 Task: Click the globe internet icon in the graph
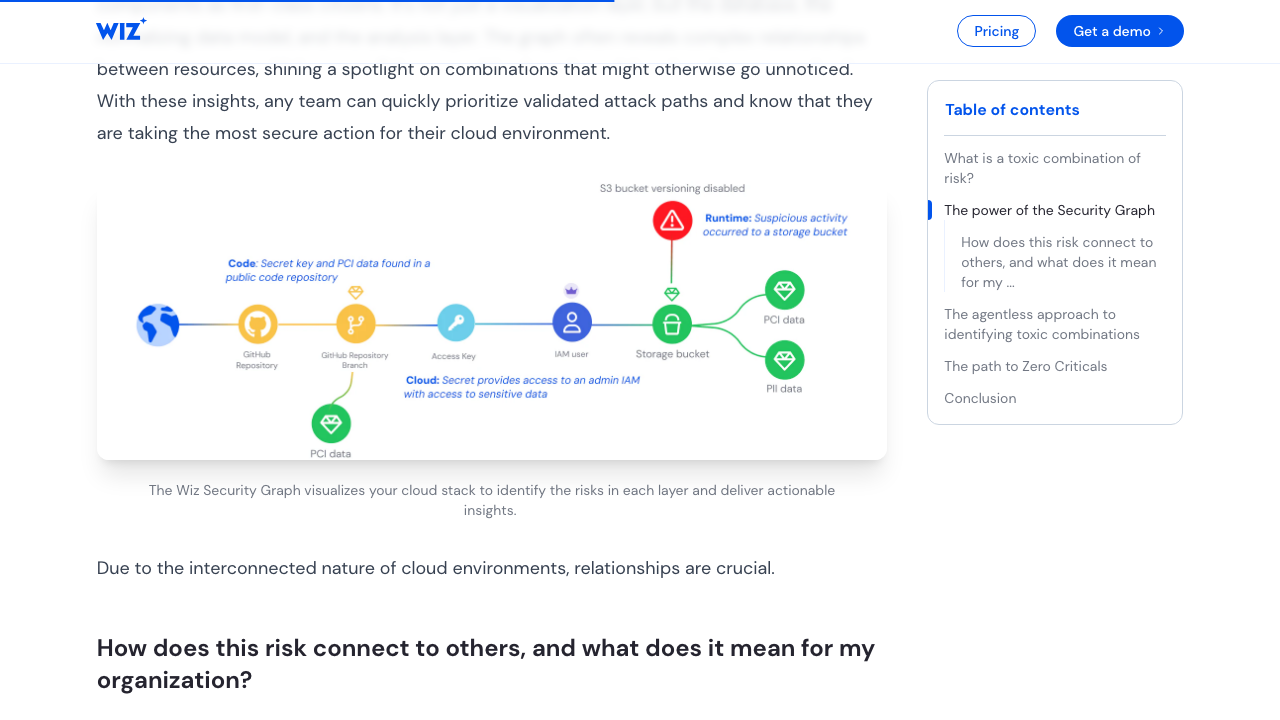(158, 324)
